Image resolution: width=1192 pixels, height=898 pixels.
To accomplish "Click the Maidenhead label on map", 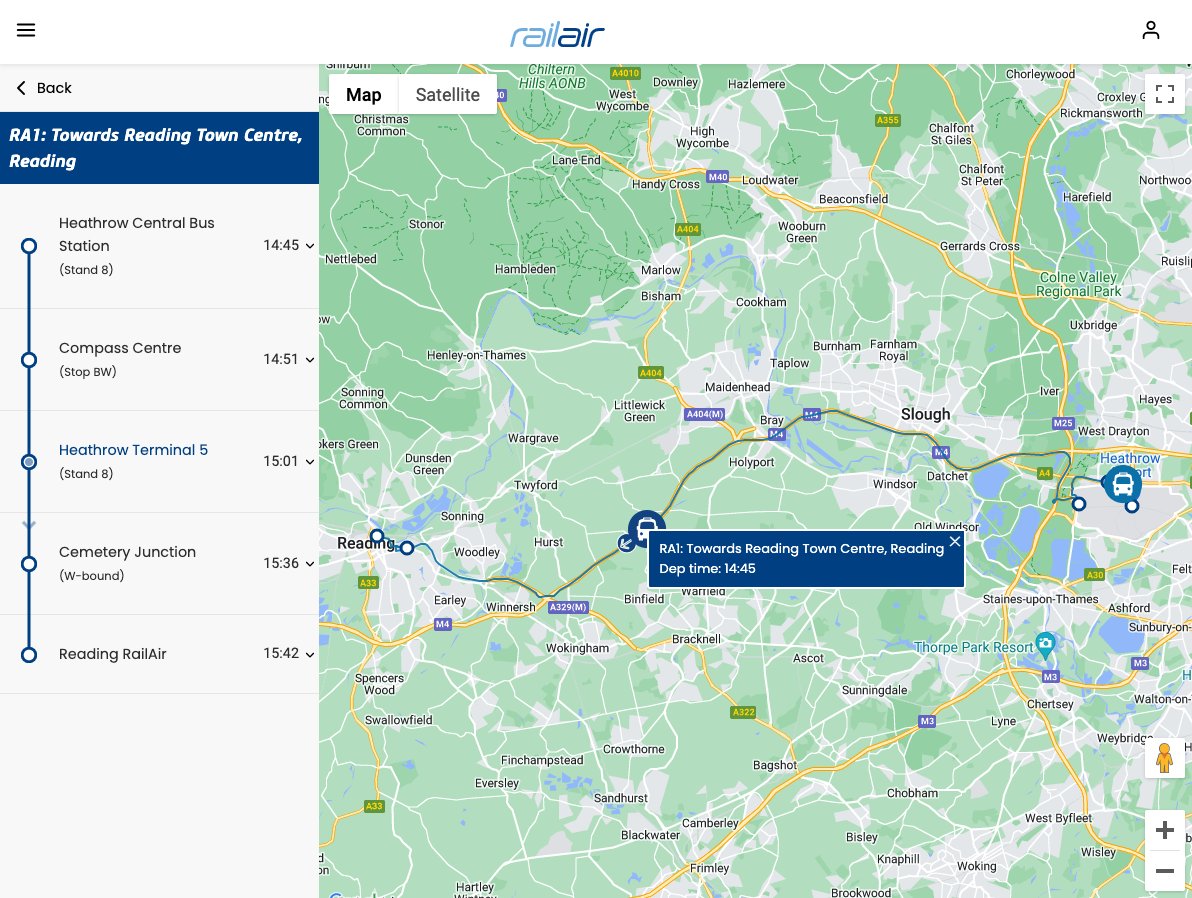I will click(x=737, y=387).
